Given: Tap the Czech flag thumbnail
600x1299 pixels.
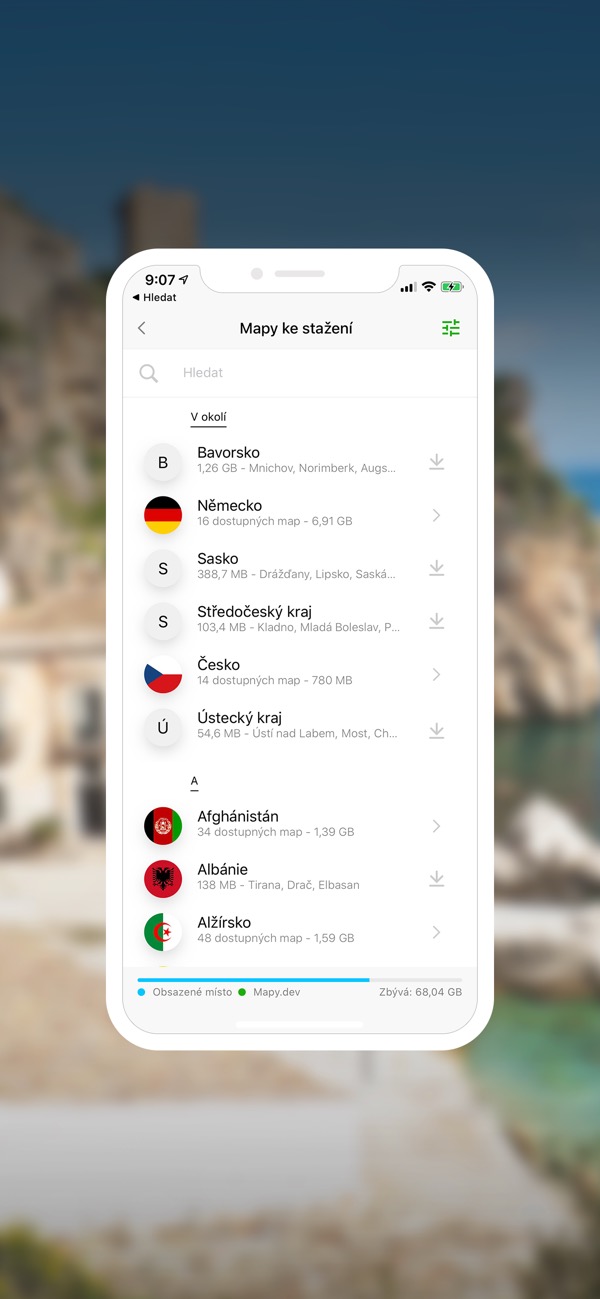Looking at the screenshot, I should (x=163, y=674).
